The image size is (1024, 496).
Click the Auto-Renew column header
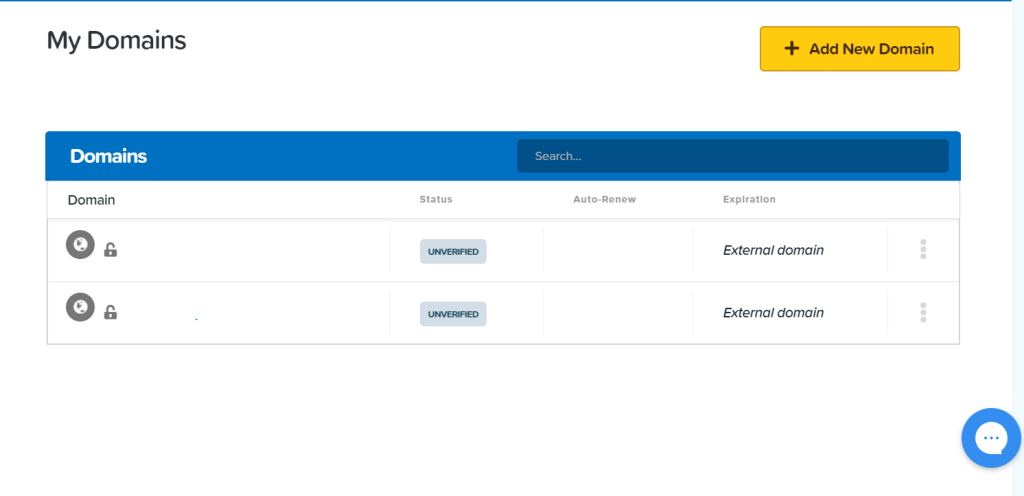pyautogui.click(x=604, y=200)
